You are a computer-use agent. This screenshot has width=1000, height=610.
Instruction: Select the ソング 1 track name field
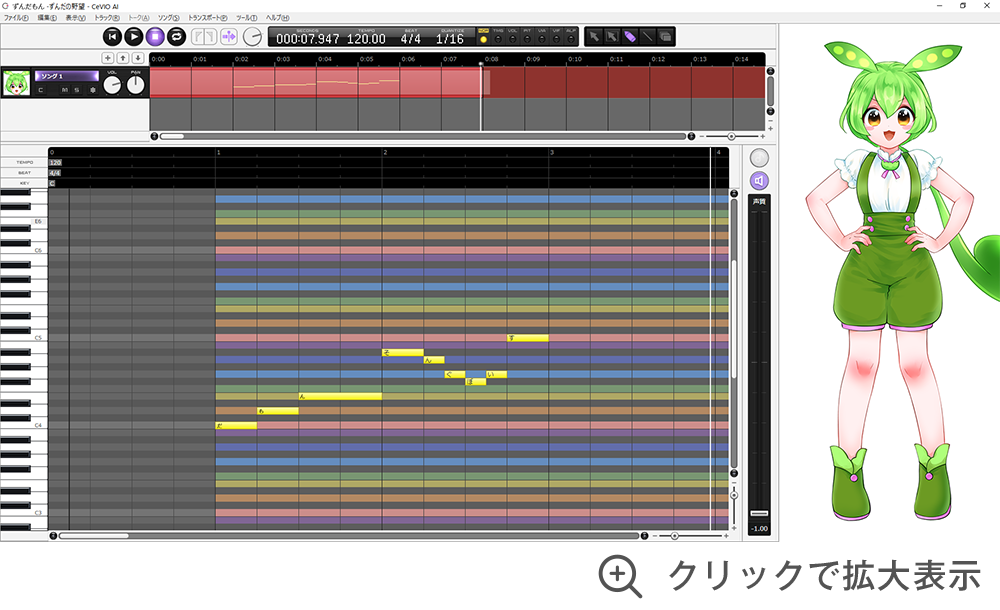[x=67, y=76]
